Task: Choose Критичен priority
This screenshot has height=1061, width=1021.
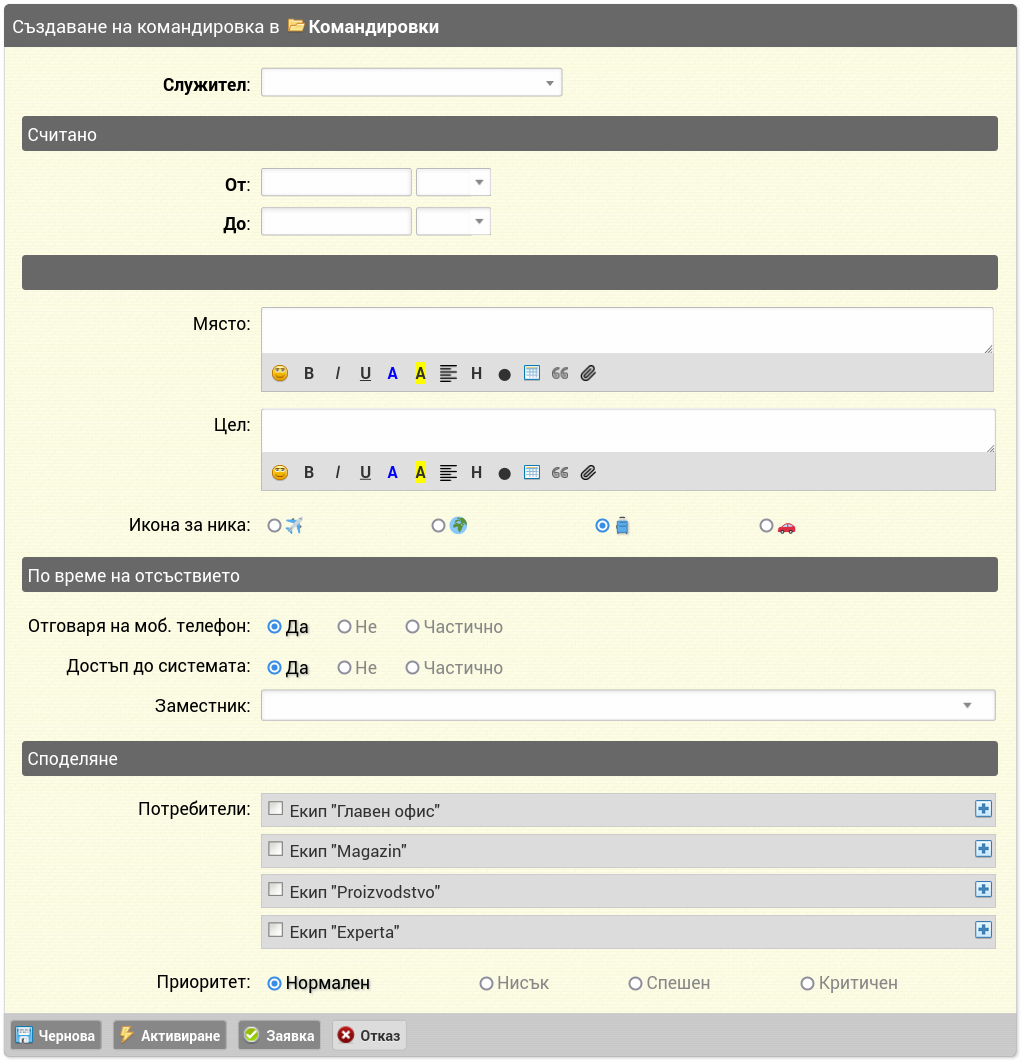Action: click(x=807, y=984)
